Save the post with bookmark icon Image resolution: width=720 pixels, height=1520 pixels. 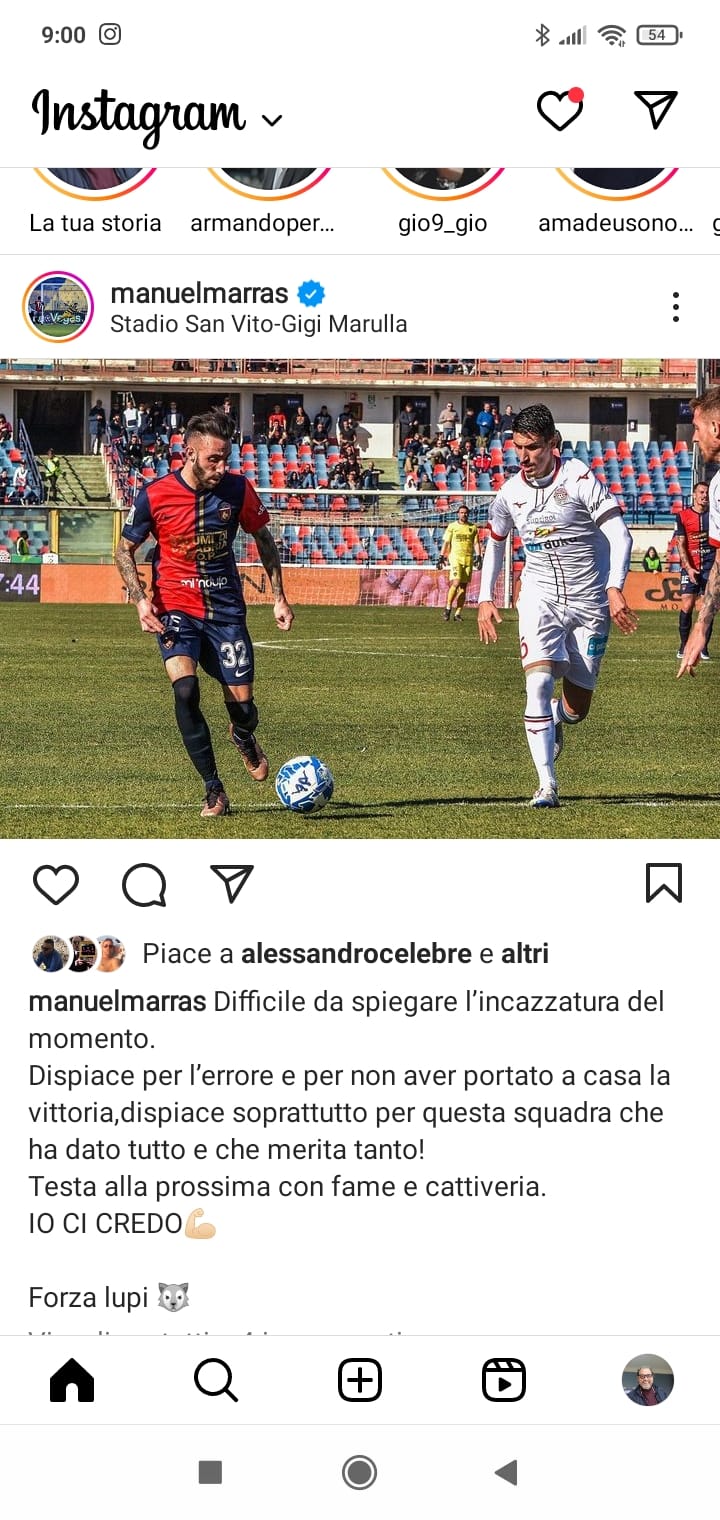pos(664,883)
